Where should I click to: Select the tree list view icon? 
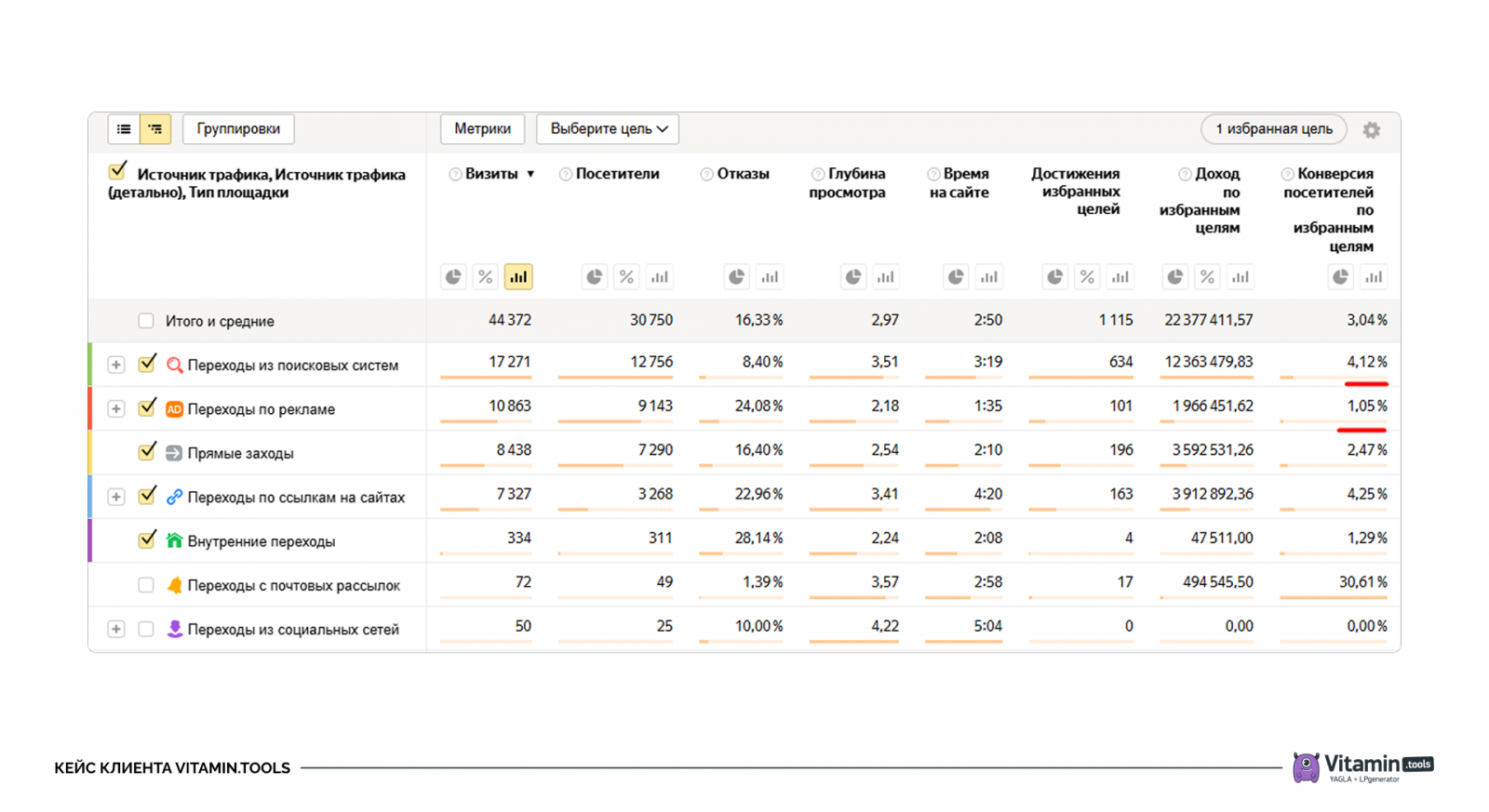155,129
